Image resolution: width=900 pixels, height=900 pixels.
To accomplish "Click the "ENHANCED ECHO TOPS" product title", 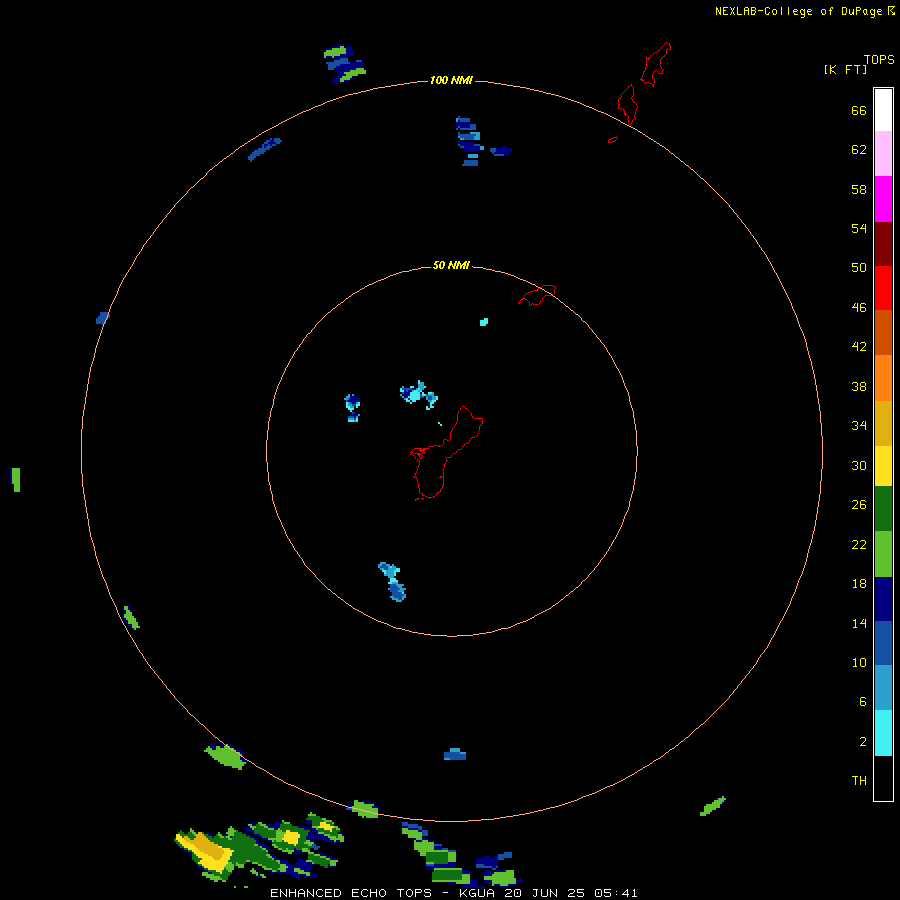I will coord(351,893).
